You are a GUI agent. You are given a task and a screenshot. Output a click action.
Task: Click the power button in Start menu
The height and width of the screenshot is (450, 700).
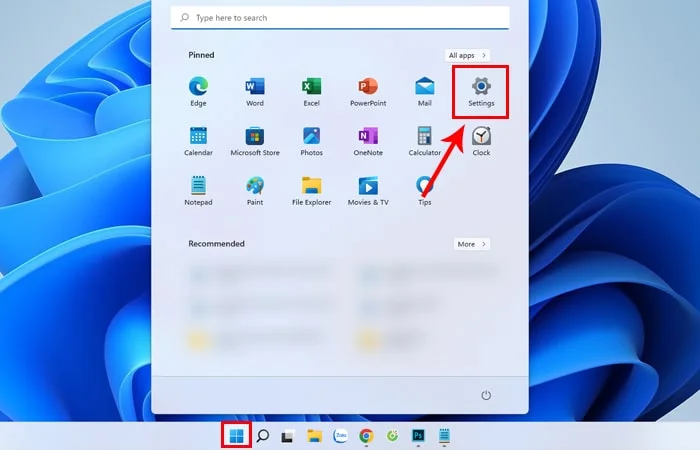486,395
